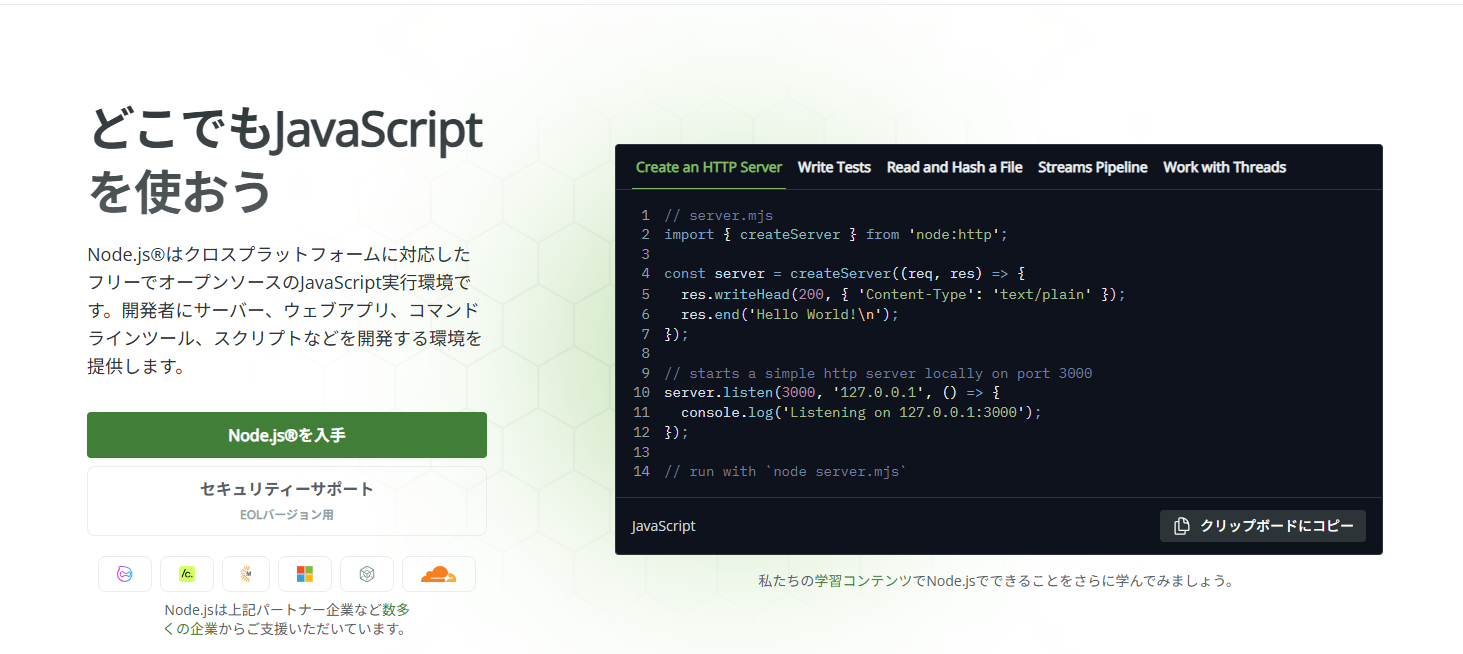The image size is (1463, 654).
Task: Open the green '/c.' partner logo
Action: coord(187,574)
